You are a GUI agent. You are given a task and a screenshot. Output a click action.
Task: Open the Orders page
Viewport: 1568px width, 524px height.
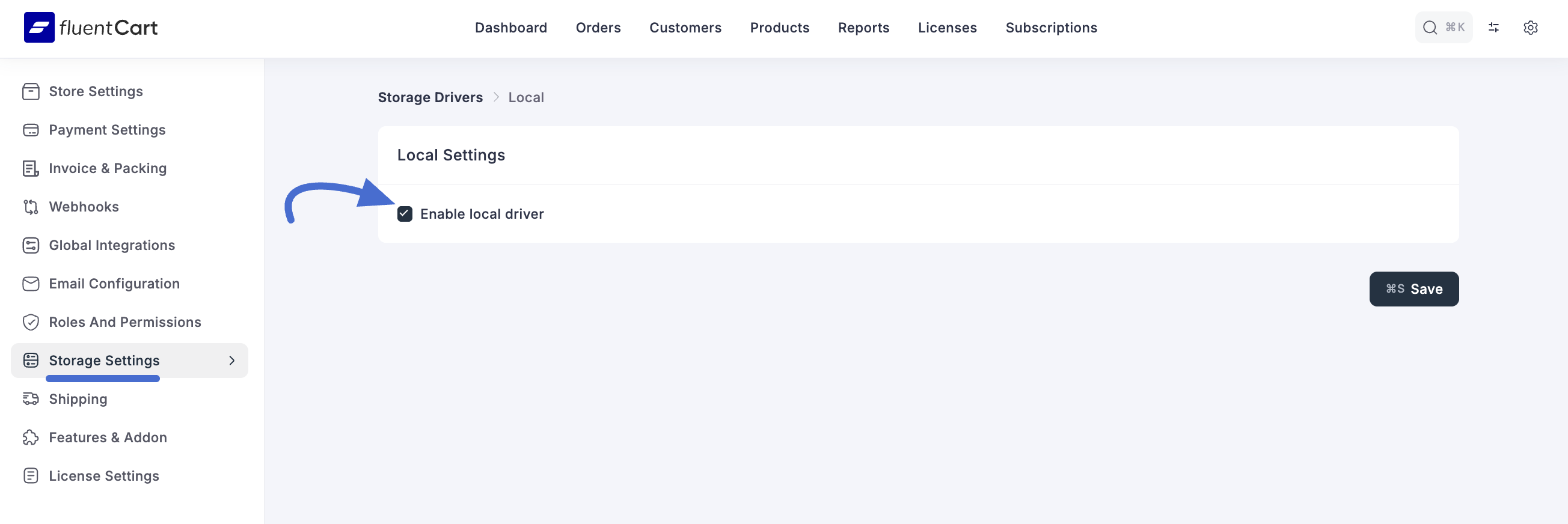coord(598,28)
